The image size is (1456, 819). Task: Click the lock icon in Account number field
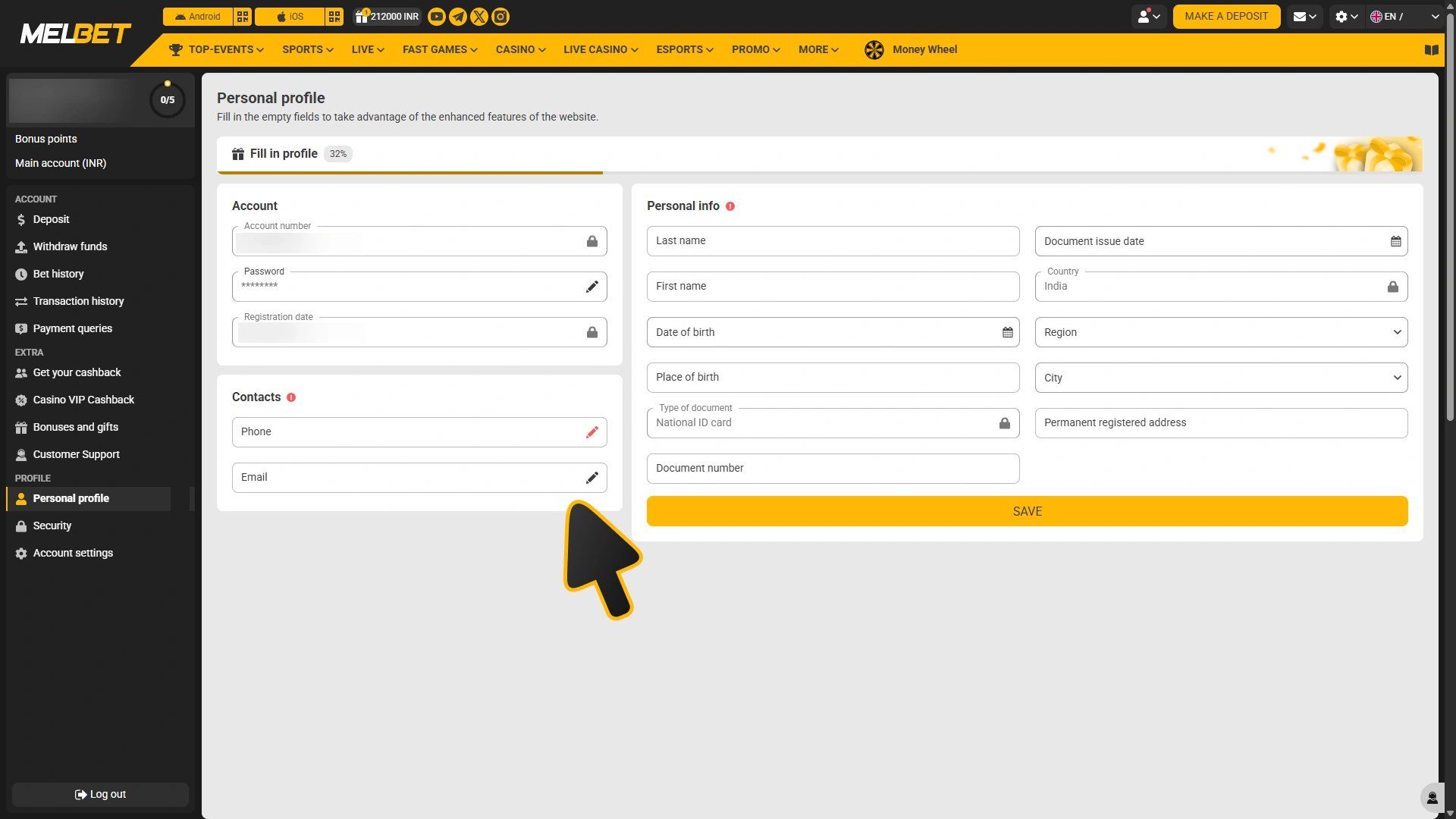[592, 241]
